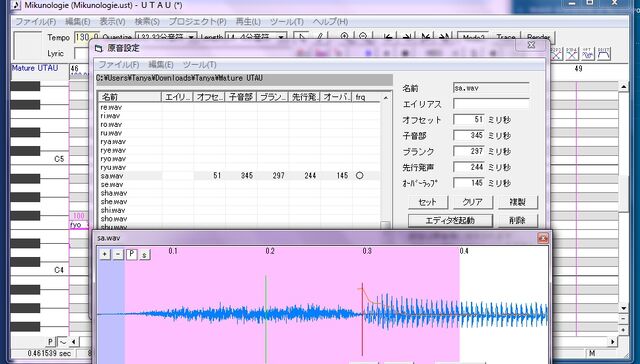Screen dimensions: 640x364
Task: Click the エディタを起動 button
Action: tap(450, 220)
